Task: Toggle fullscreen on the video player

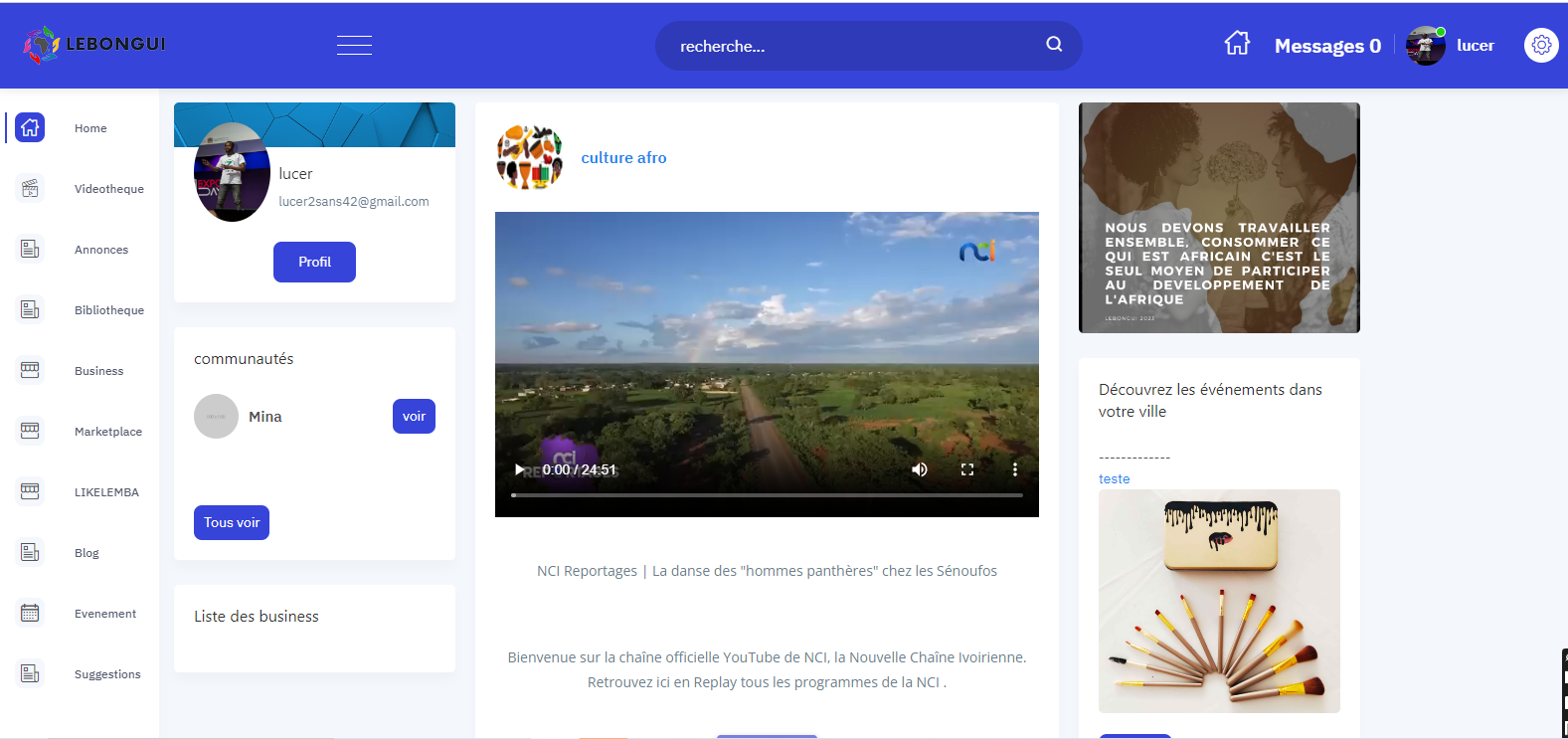Action: [967, 469]
